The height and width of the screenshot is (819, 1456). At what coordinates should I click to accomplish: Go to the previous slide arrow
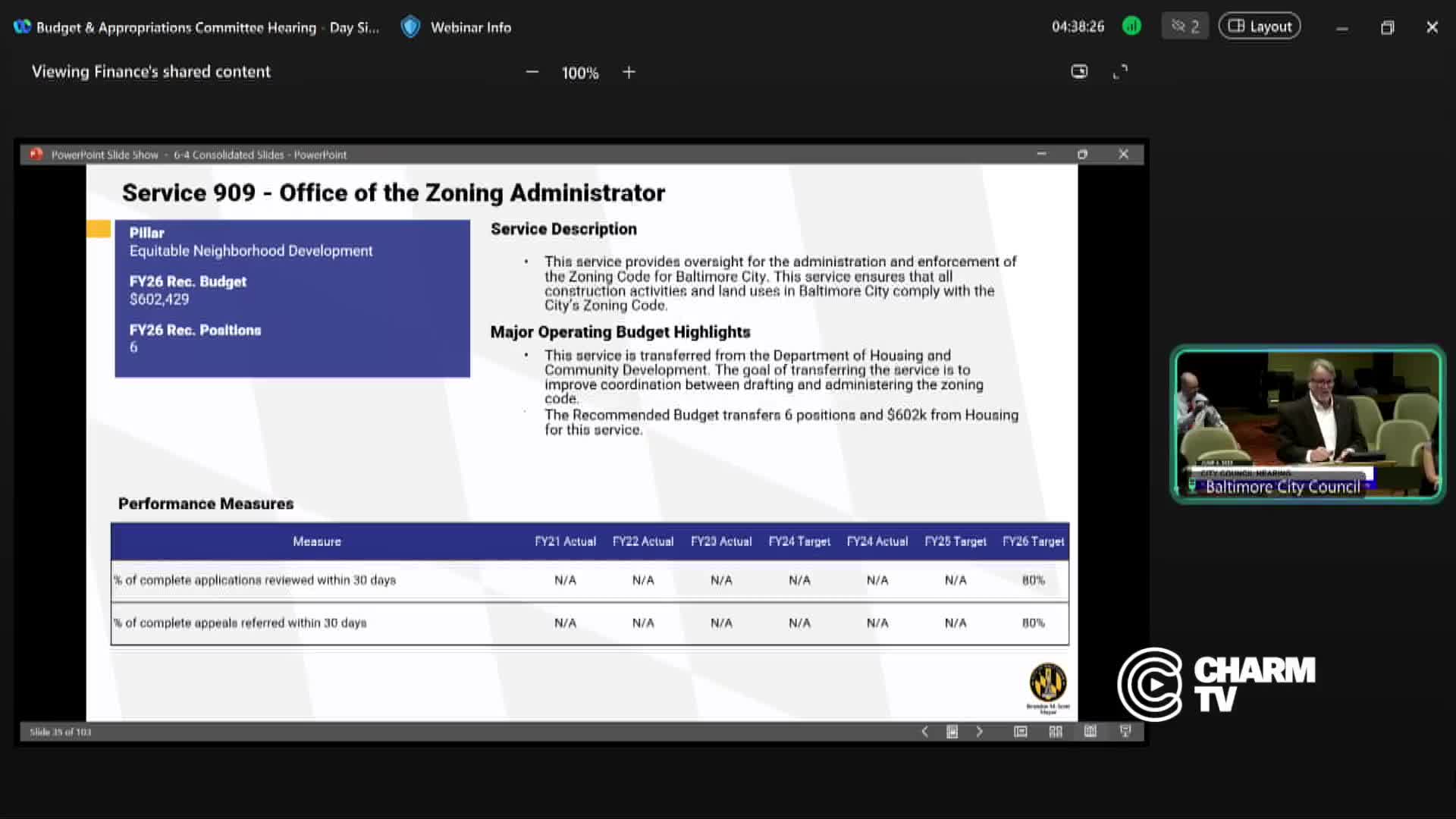click(x=924, y=731)
